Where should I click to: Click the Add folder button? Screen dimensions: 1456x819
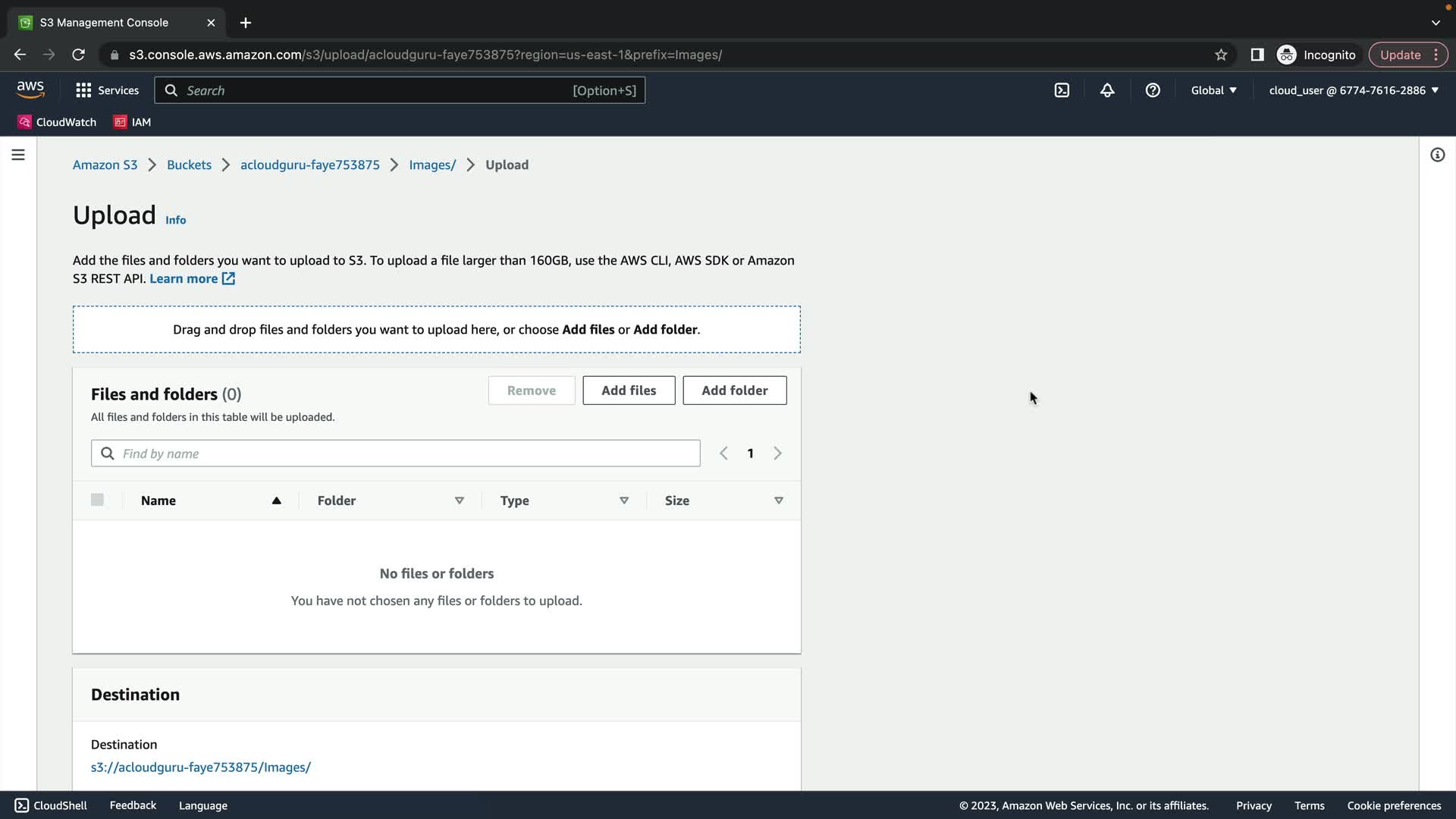coord(734,391)
